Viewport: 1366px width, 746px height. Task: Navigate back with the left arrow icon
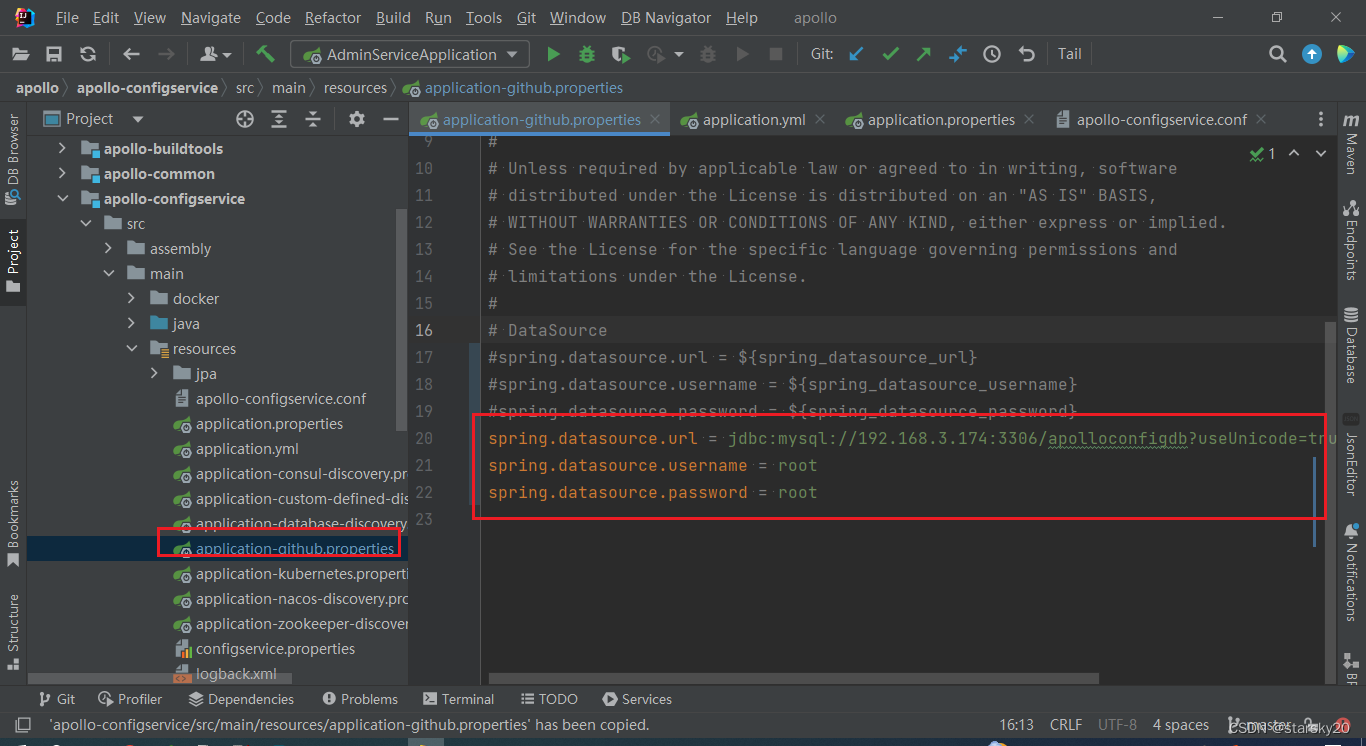[131, 54]
